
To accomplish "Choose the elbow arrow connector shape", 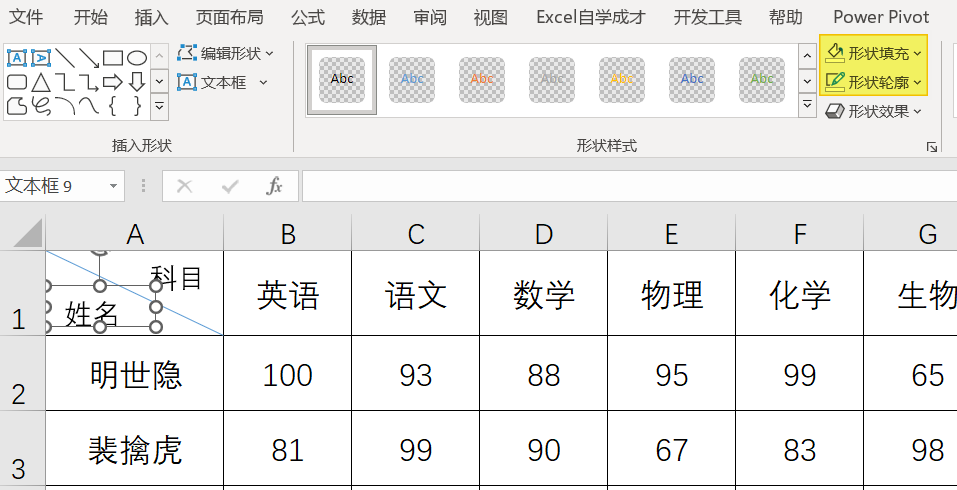I will [x=89, y=82].
